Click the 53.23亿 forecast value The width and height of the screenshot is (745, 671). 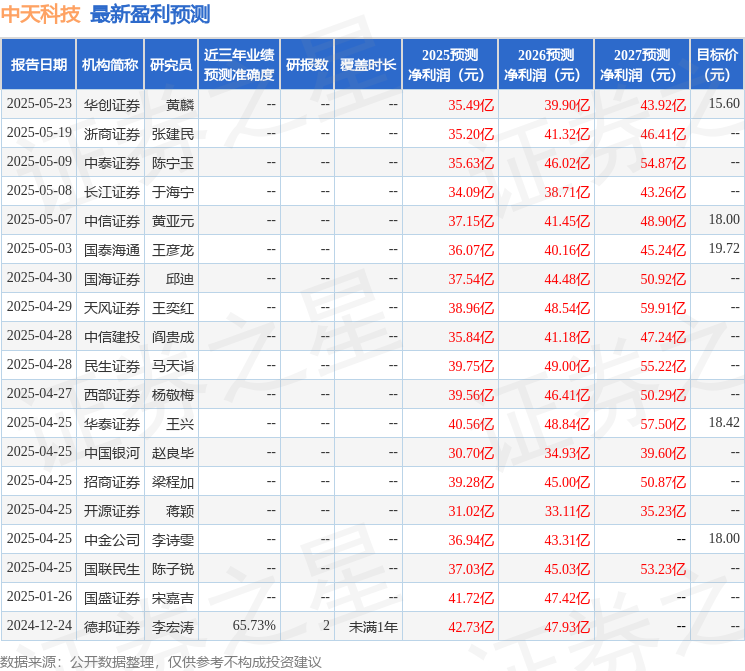click(663, 569)
